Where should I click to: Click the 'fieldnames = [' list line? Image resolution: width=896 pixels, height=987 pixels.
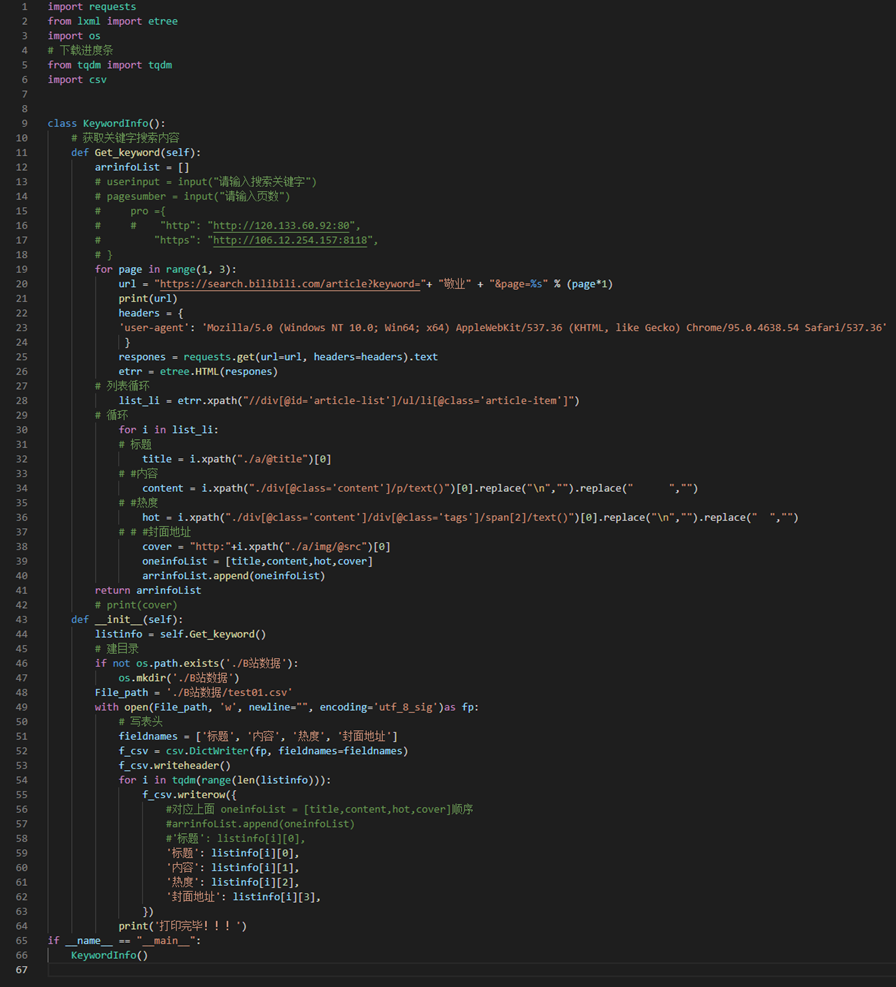[x=258, y=736]
